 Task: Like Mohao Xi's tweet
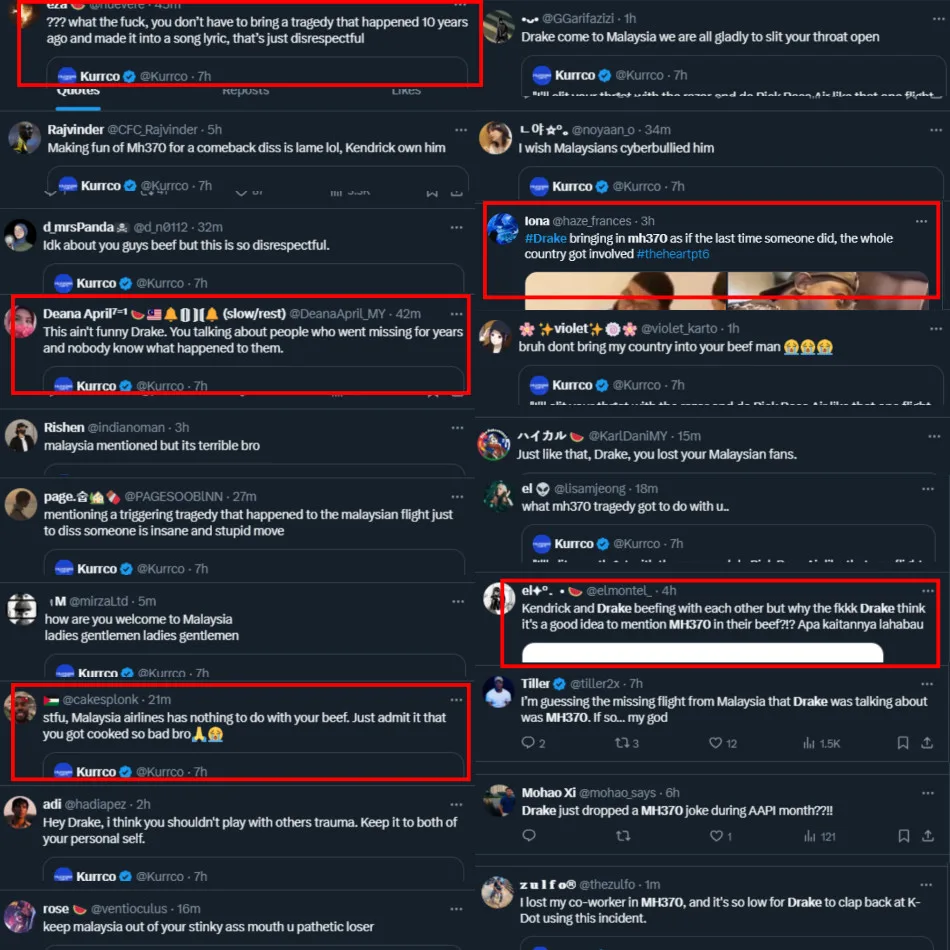coord(716,836)
